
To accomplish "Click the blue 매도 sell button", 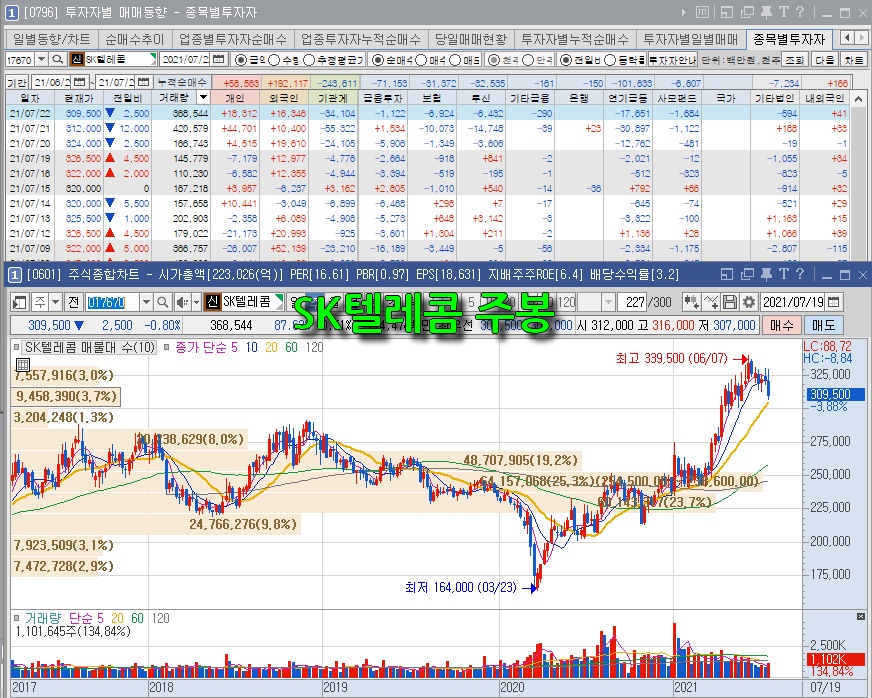I will pyautogui.click(x=824, y=325).
